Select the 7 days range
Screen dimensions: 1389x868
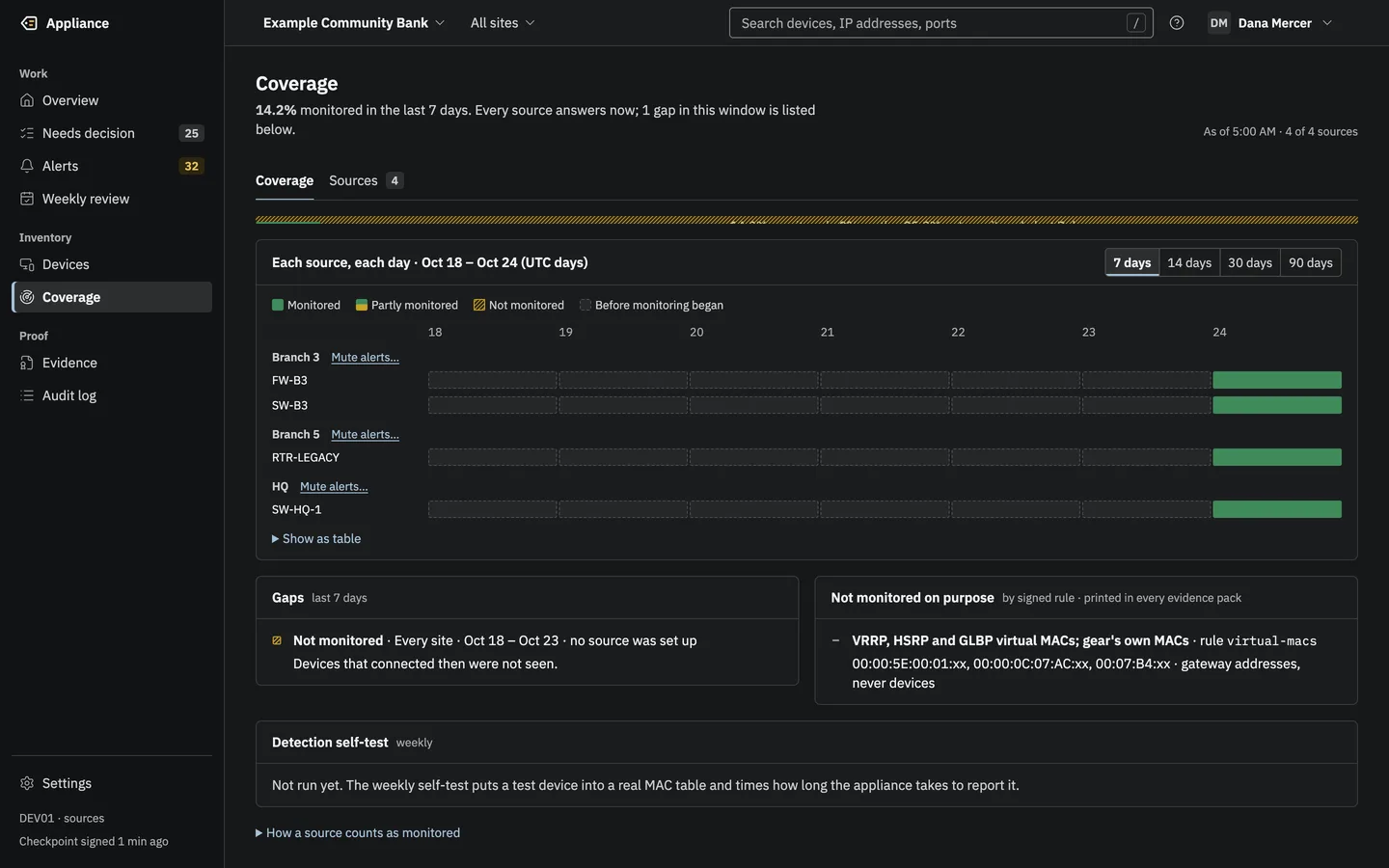1132,262
